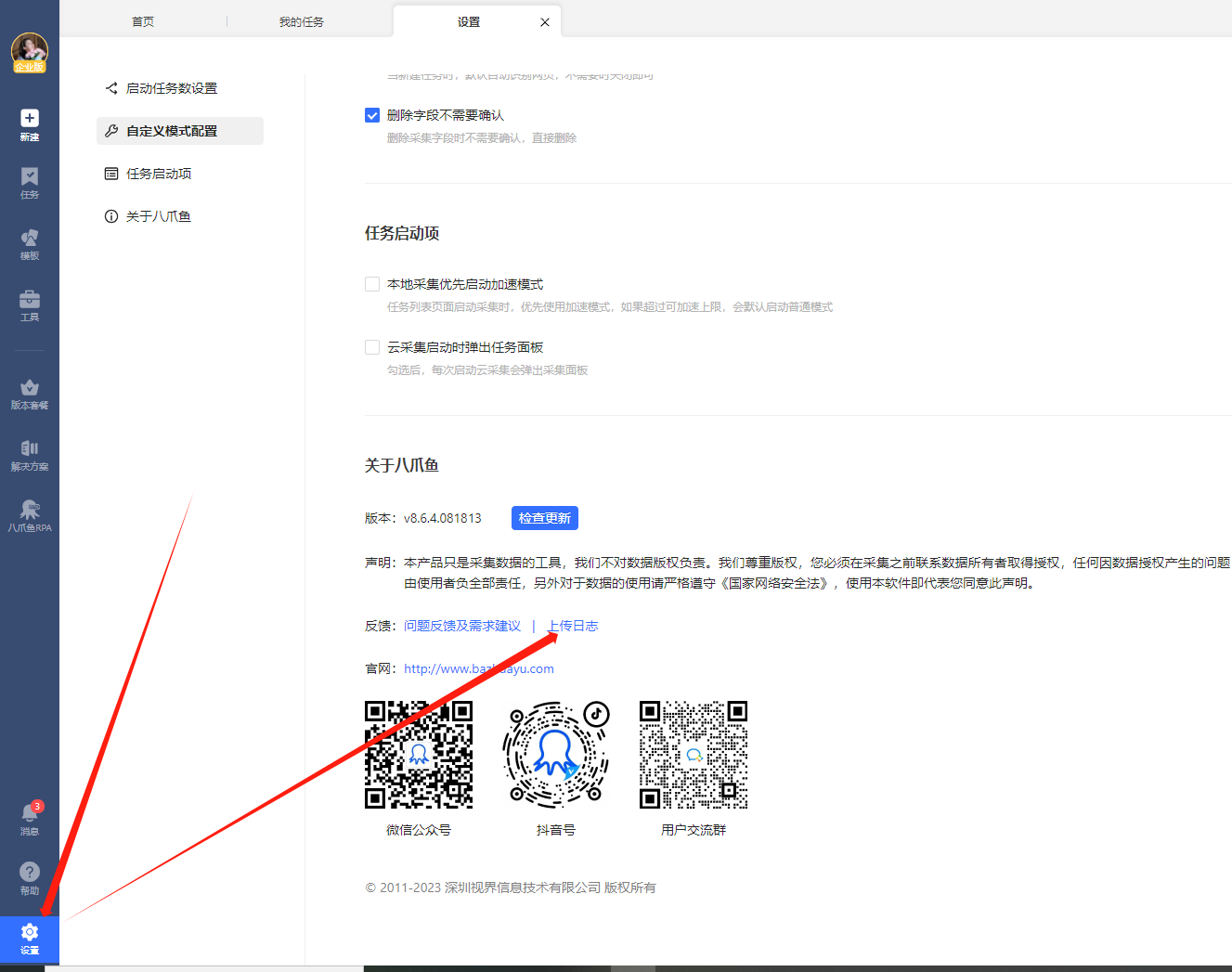This screenshot has width=1232, height=972.
Task: Click the 关于八爪鱼 section heading
Action: point(402,465)
